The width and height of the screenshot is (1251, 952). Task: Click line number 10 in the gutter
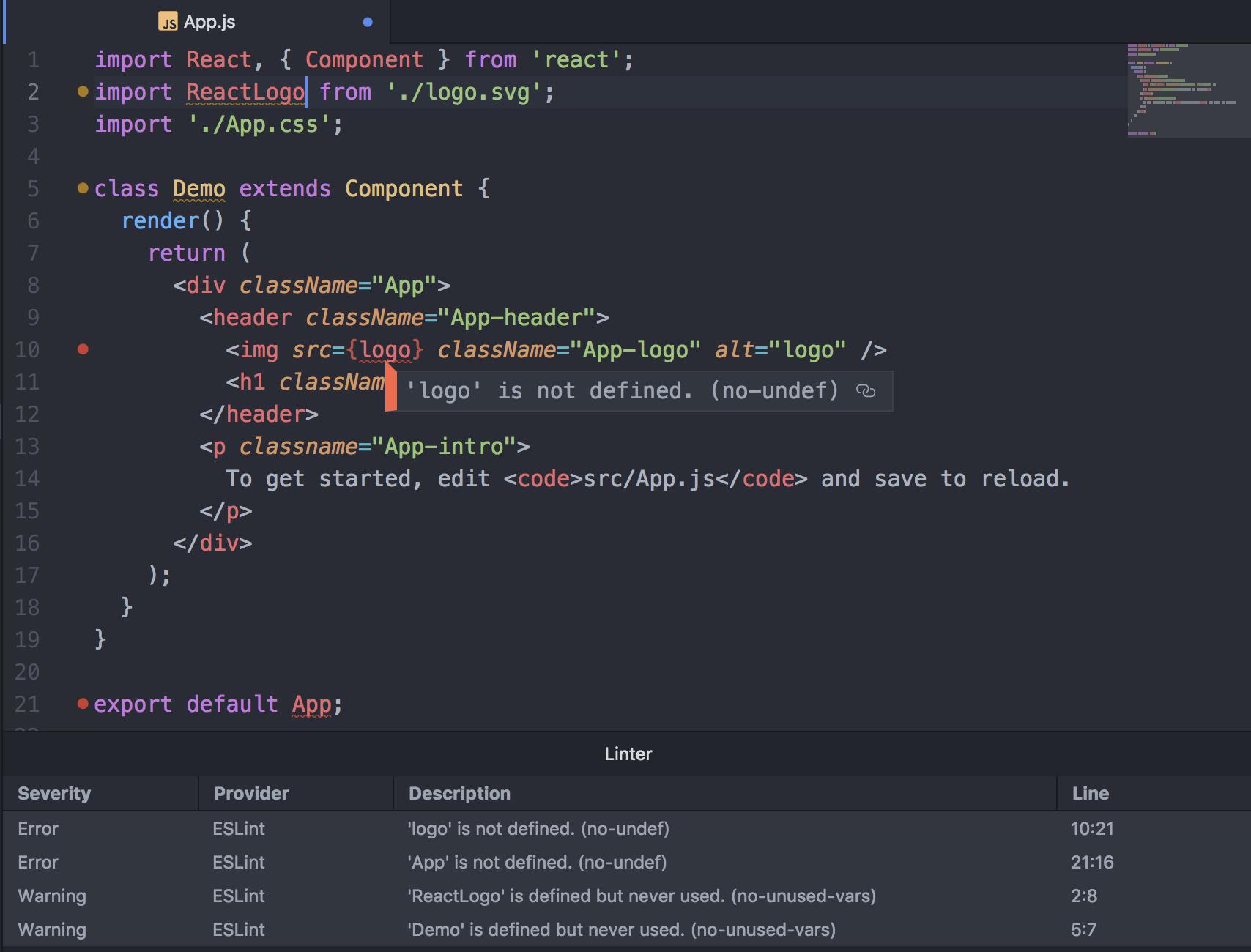[27, 349]
